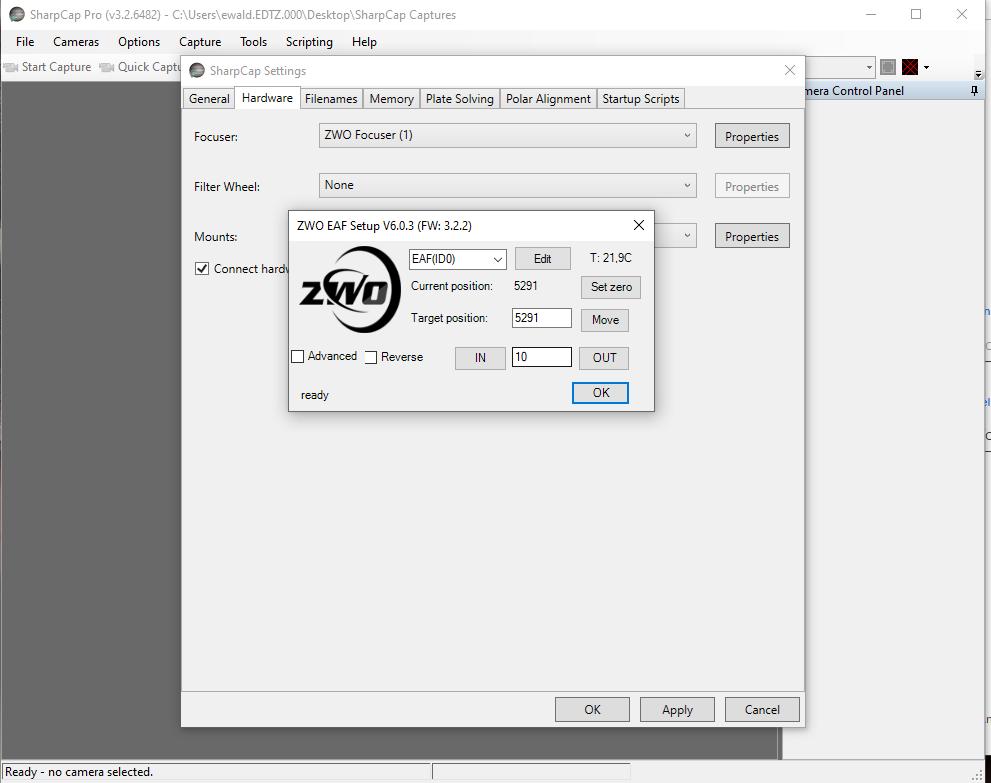The height and width of the screenshot is (783, 991).
Task: Click the Edit button in EAF Setup
Action: (543, 258)
